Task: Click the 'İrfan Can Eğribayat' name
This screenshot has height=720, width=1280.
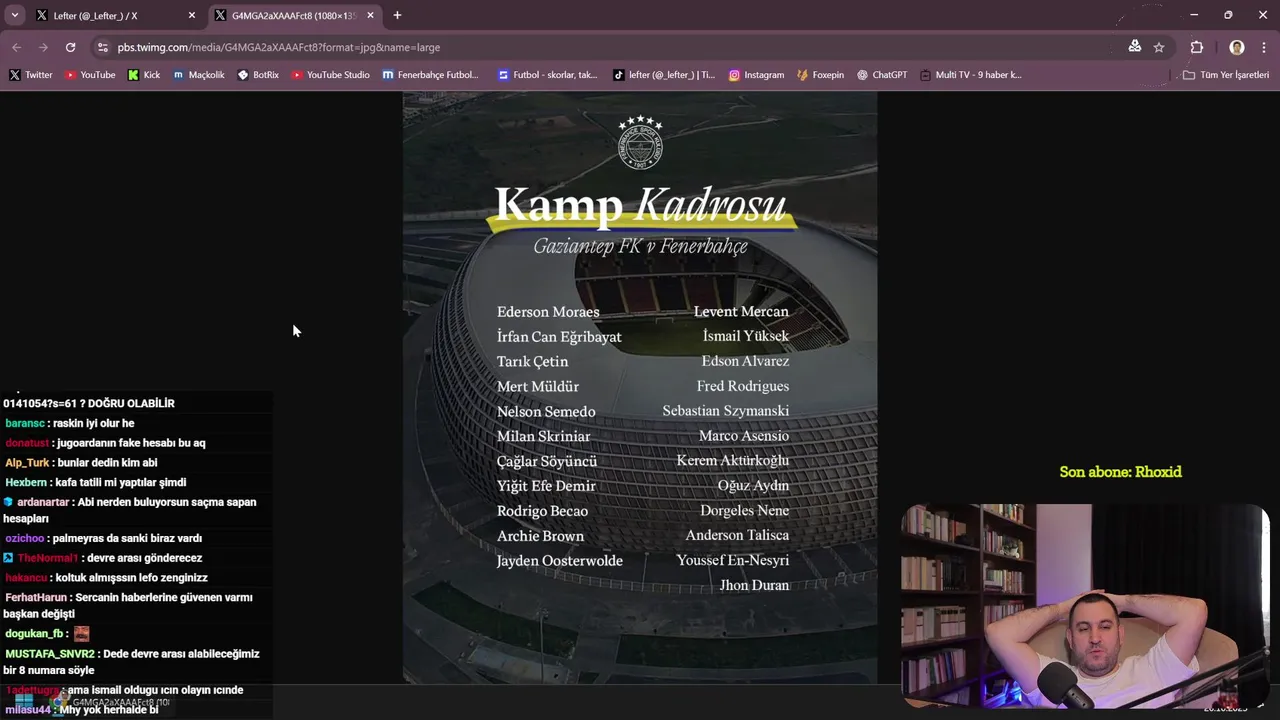Action: pos(559,337)
